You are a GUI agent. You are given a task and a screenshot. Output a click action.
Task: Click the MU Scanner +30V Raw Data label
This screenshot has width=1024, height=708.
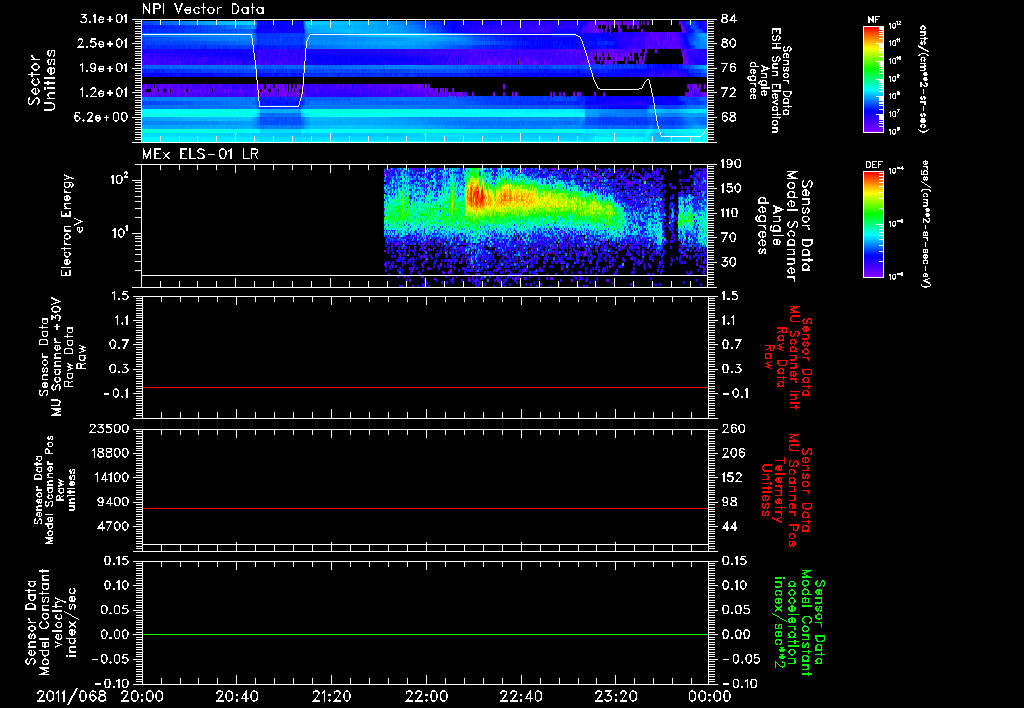pos(62,357)
